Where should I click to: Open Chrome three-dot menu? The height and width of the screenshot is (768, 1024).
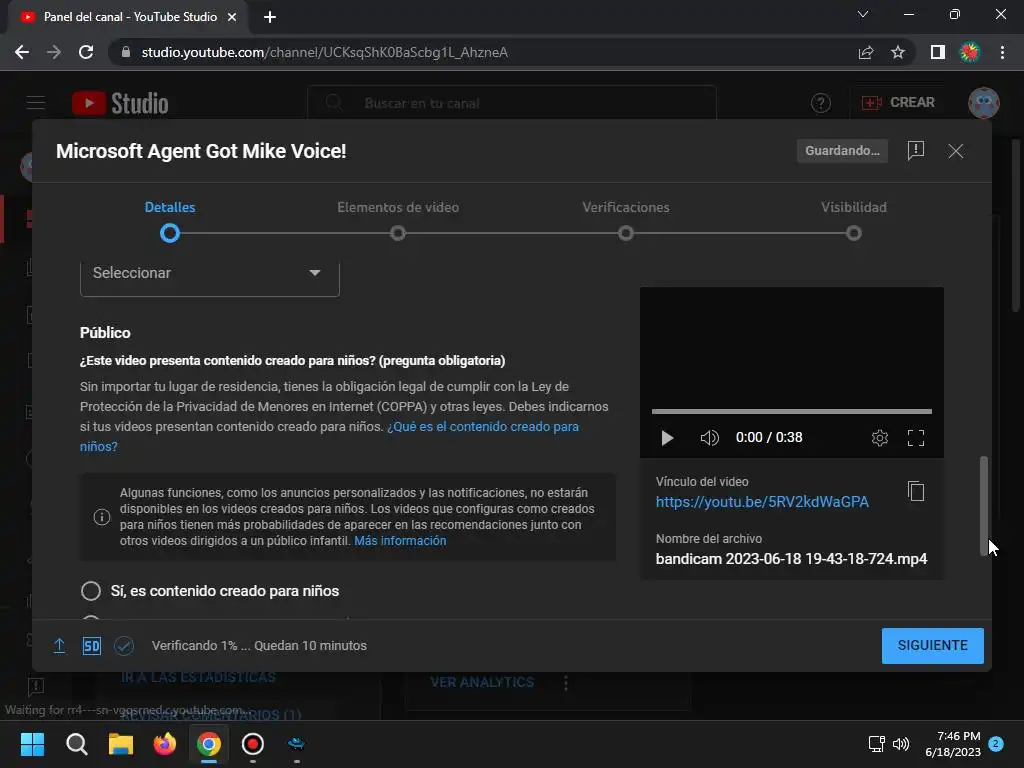1002,52
